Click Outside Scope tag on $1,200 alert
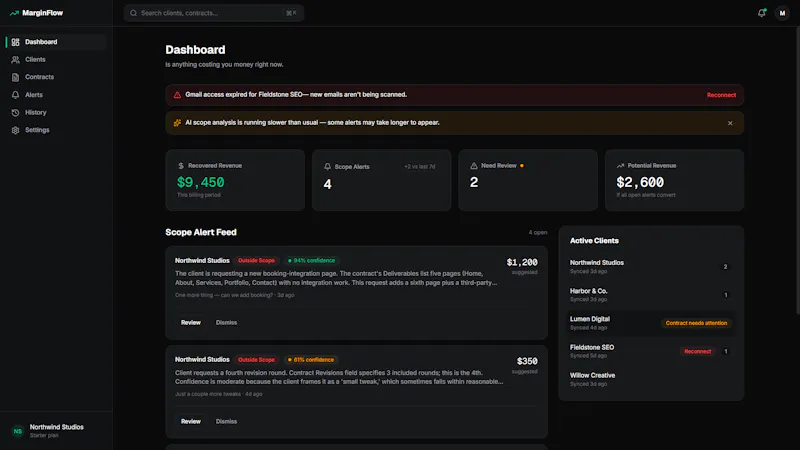This screenshot has height=450, width=800. click(x=256, y=261)
